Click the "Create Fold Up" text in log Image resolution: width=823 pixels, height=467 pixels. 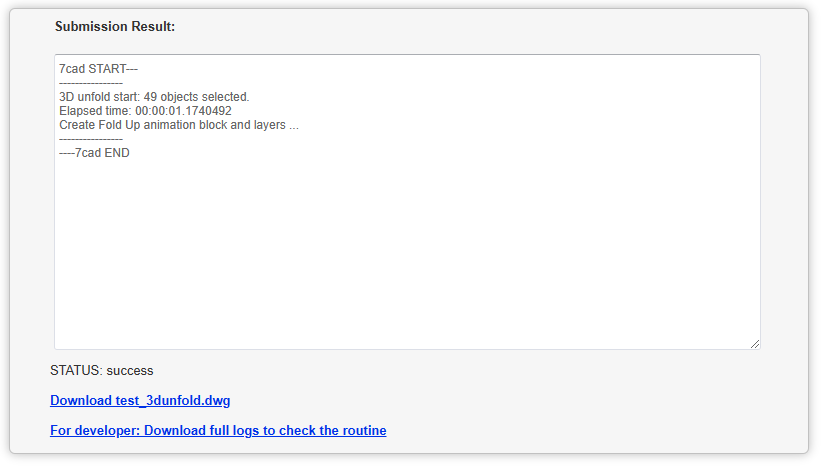tap(101, 125)
